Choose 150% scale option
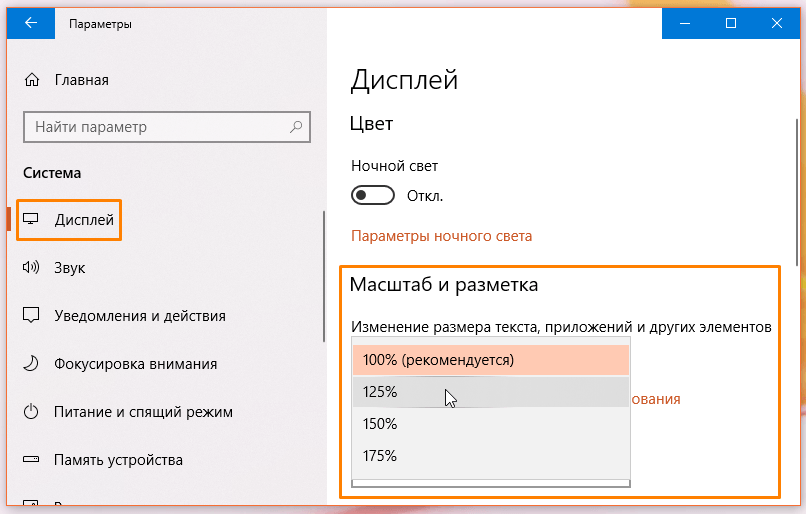Image resolution: width=806 pixels, height=514 pixels. (491, 424)
